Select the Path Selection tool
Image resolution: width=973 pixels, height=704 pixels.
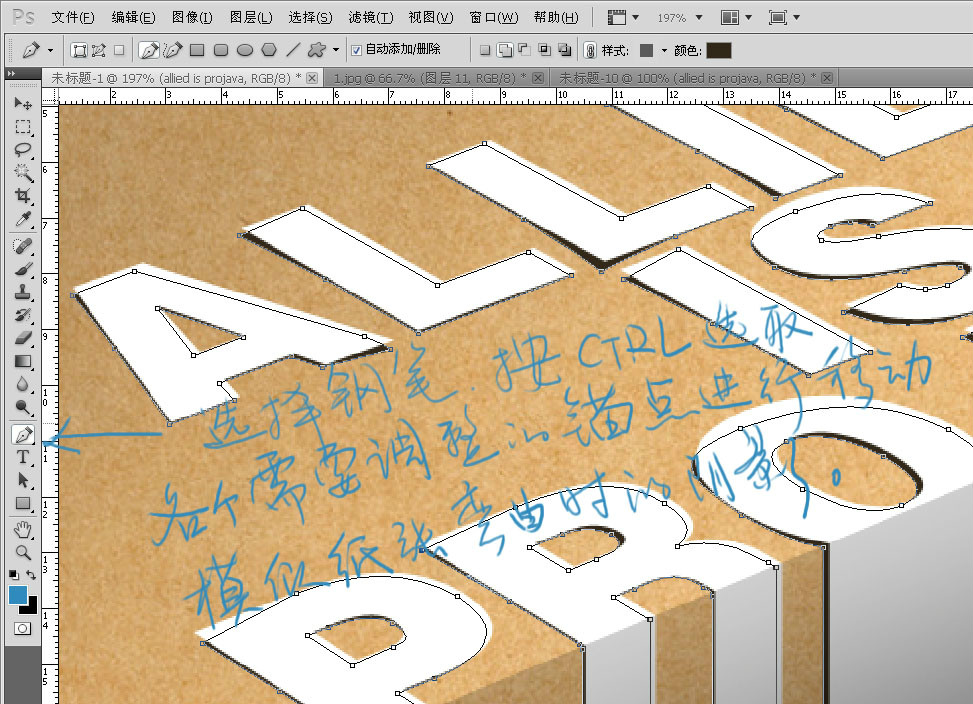(x=23, y=480)
